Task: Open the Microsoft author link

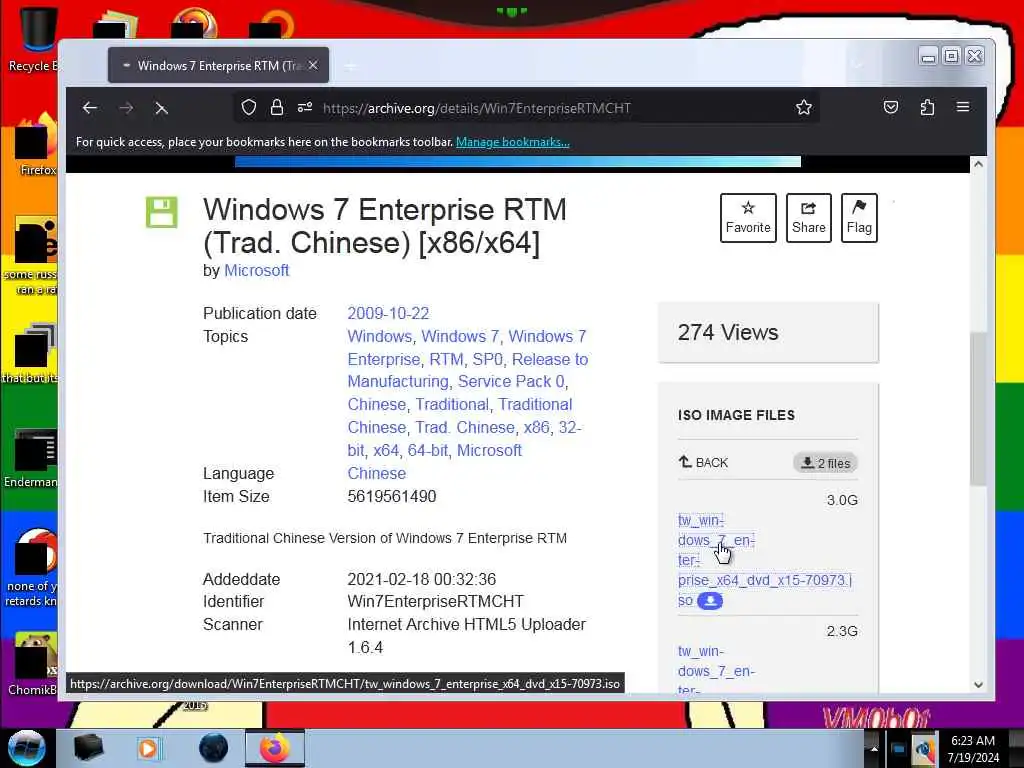Action: click(x=256, y=270)
